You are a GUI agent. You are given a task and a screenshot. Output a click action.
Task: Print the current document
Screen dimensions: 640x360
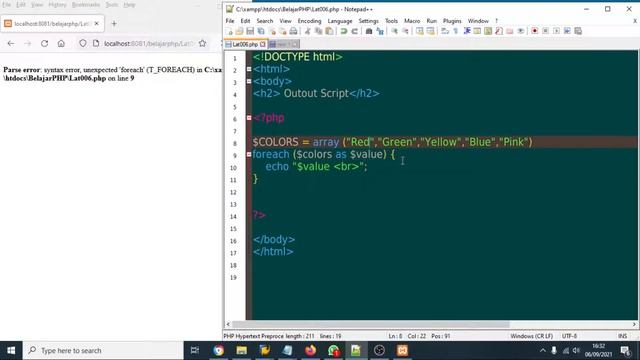pos(293,31)
